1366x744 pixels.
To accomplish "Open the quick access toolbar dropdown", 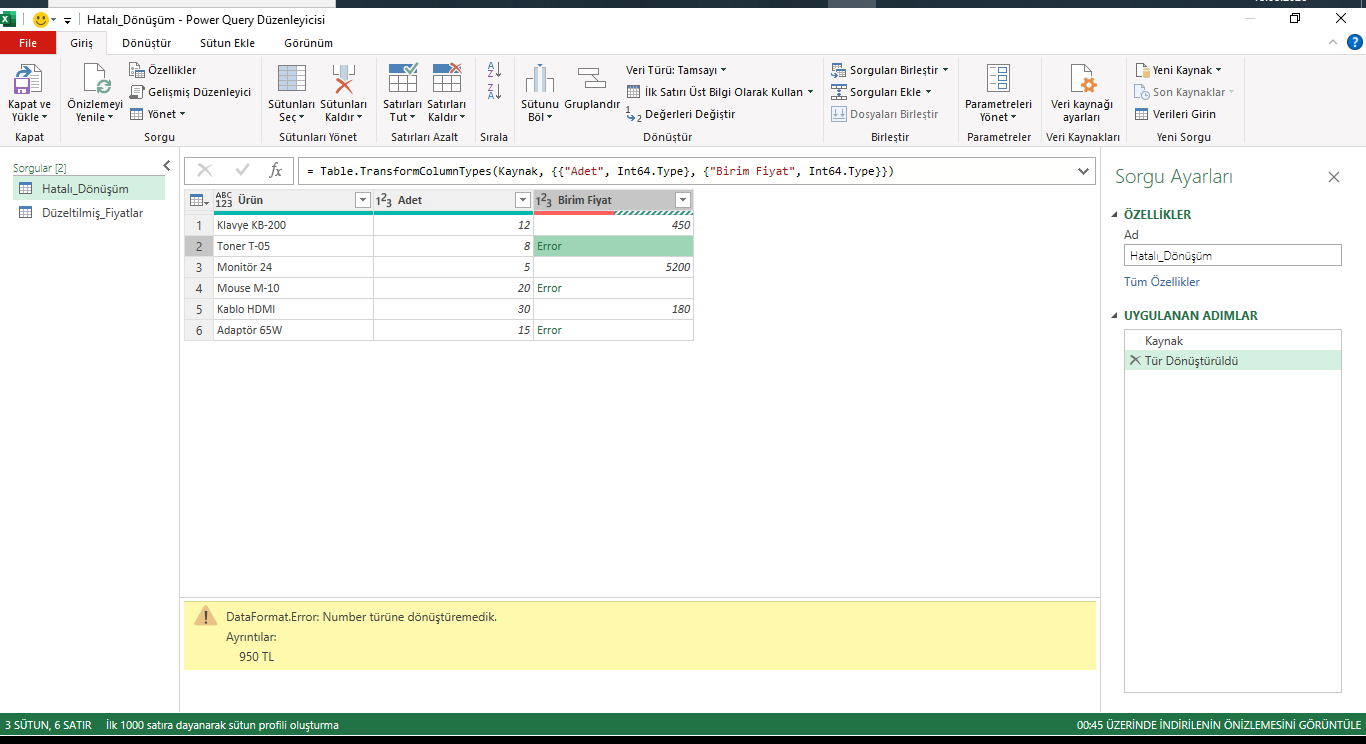I will pyautogui.click(x=67, y=20).
